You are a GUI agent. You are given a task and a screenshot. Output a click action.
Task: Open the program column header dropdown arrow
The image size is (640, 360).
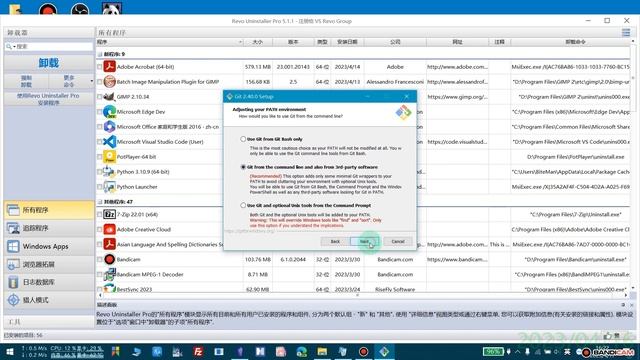(x=240, y=42)
